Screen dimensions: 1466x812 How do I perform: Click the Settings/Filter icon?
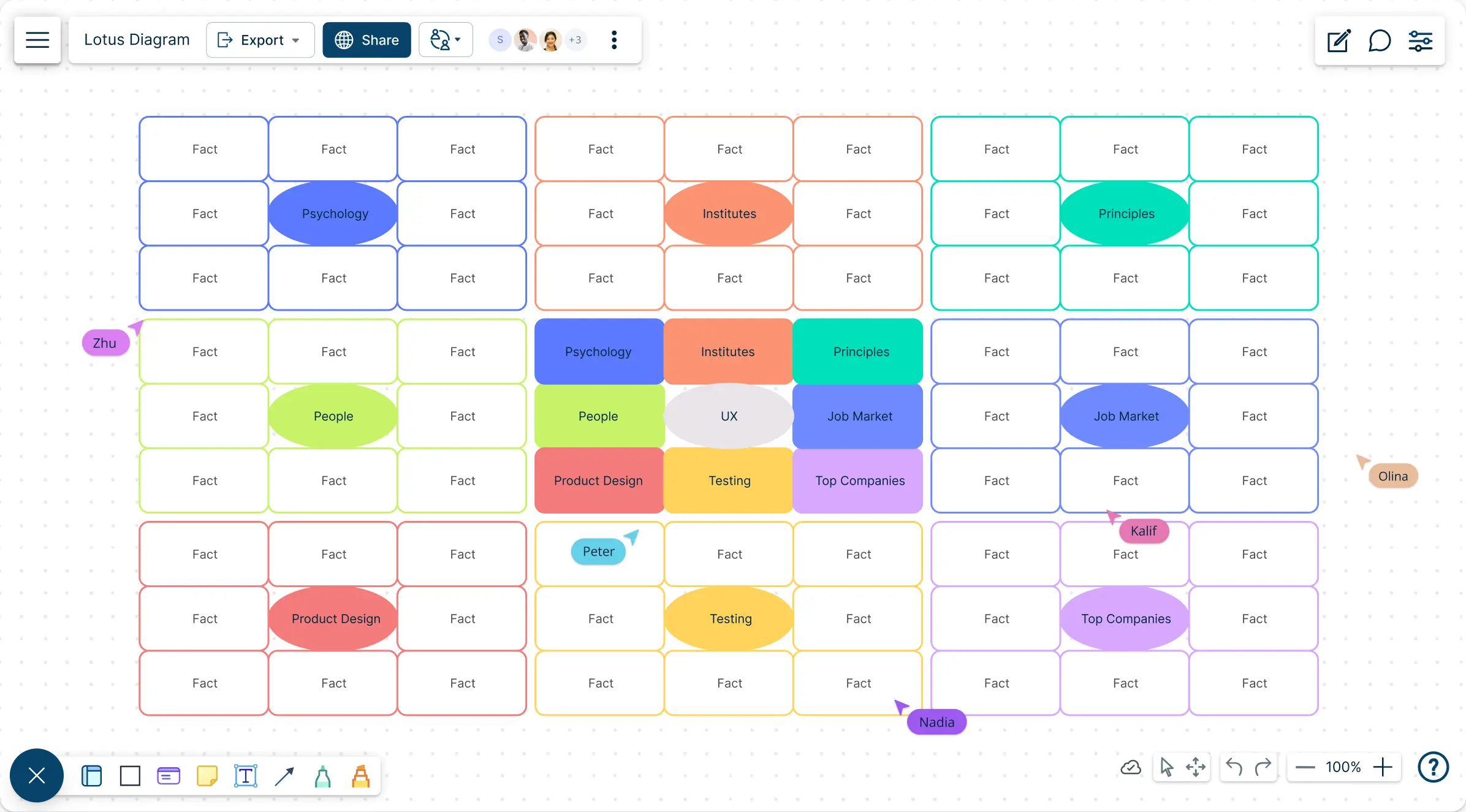click(x=1420, y=40)
